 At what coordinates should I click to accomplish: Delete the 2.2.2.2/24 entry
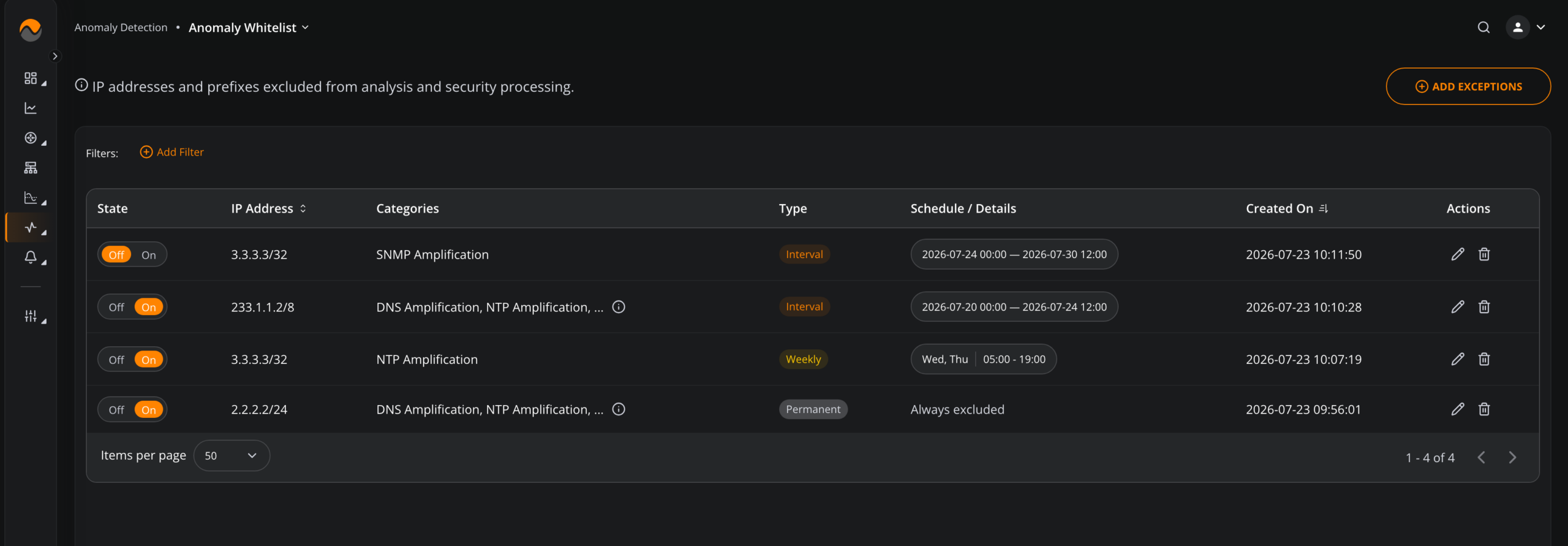(1484, 409)
